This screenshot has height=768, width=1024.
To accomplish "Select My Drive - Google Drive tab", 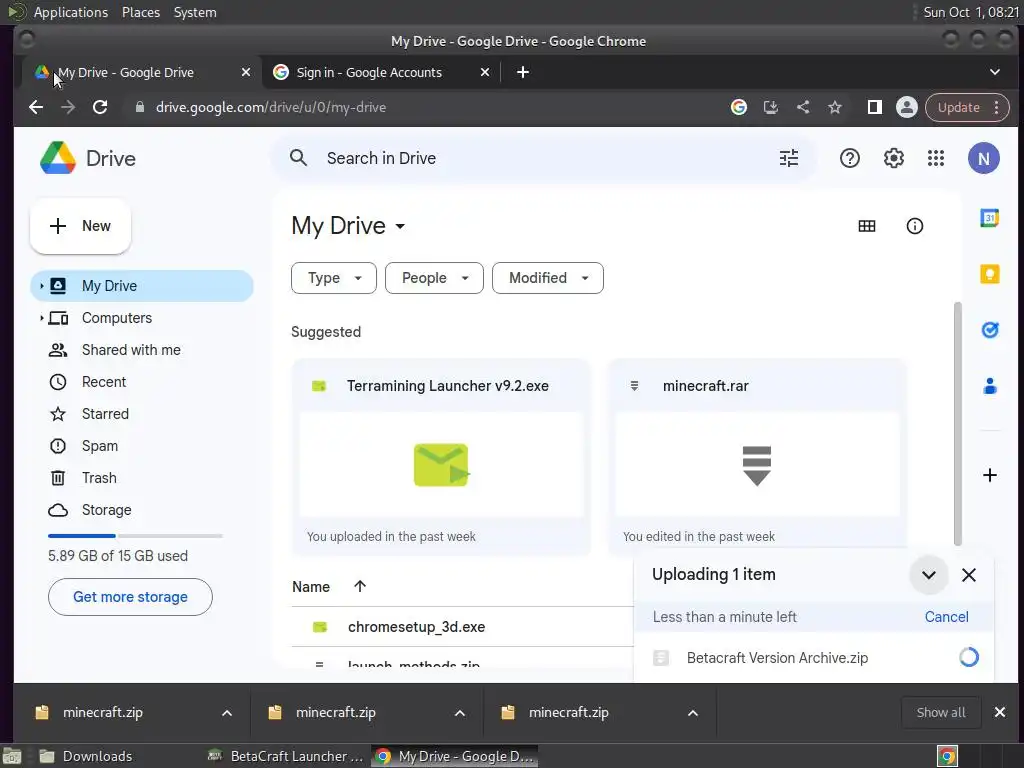I will pyautogui.click(x=142, y=72).
